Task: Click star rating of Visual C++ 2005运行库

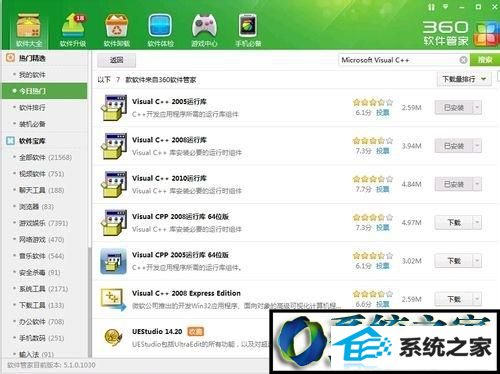Action: [x=373, y=102]
